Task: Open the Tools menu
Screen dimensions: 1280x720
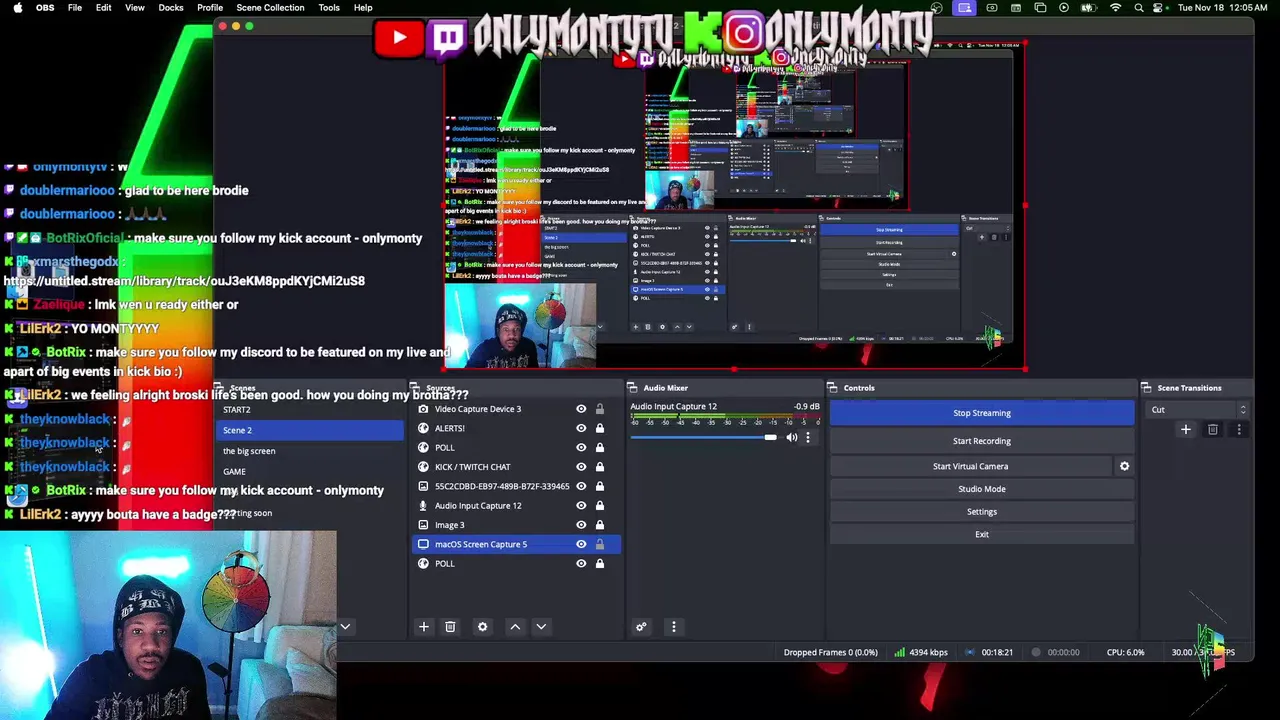Action: (329, 8)
